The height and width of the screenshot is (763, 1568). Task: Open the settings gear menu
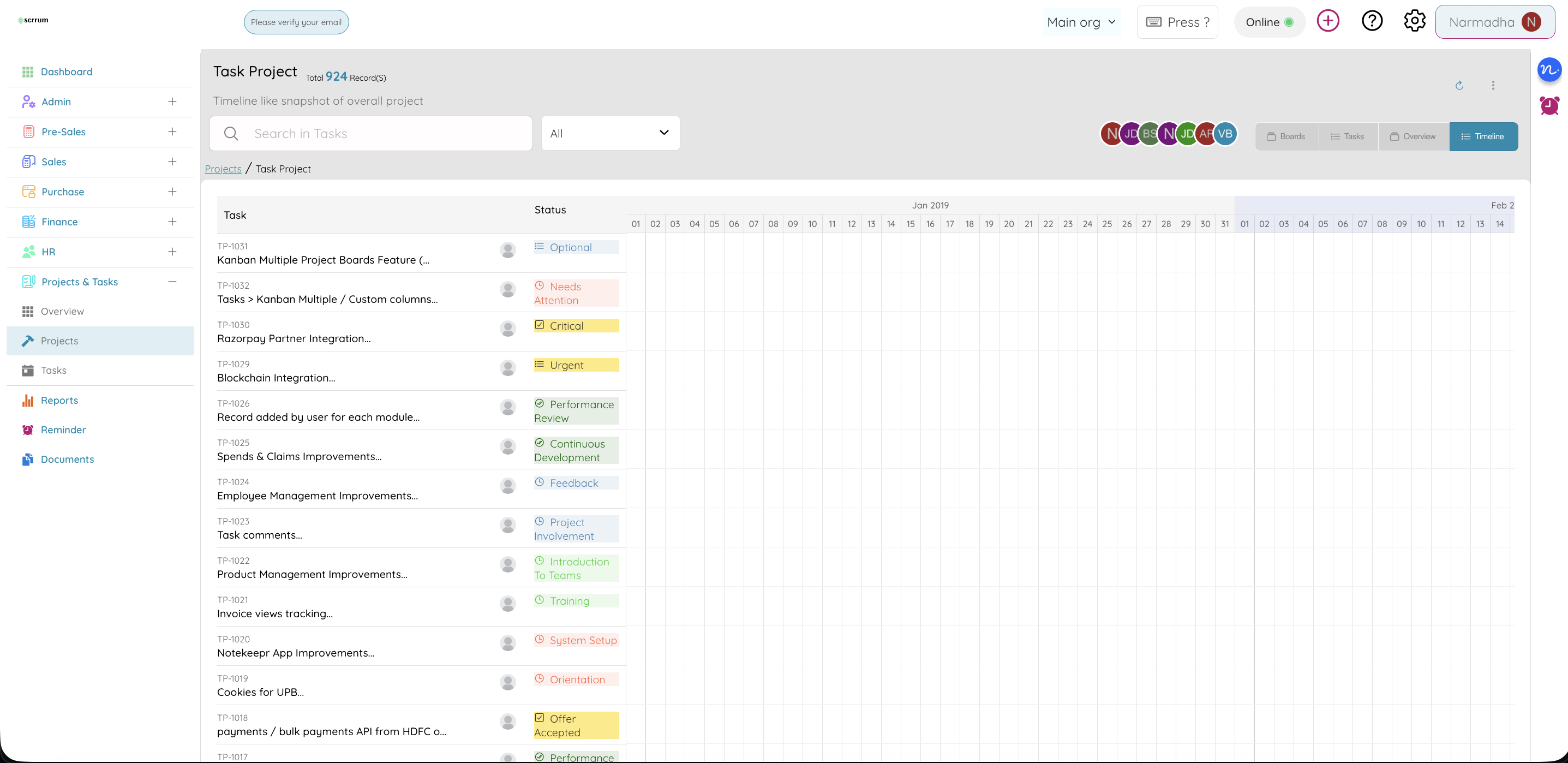click(1415, 20)
